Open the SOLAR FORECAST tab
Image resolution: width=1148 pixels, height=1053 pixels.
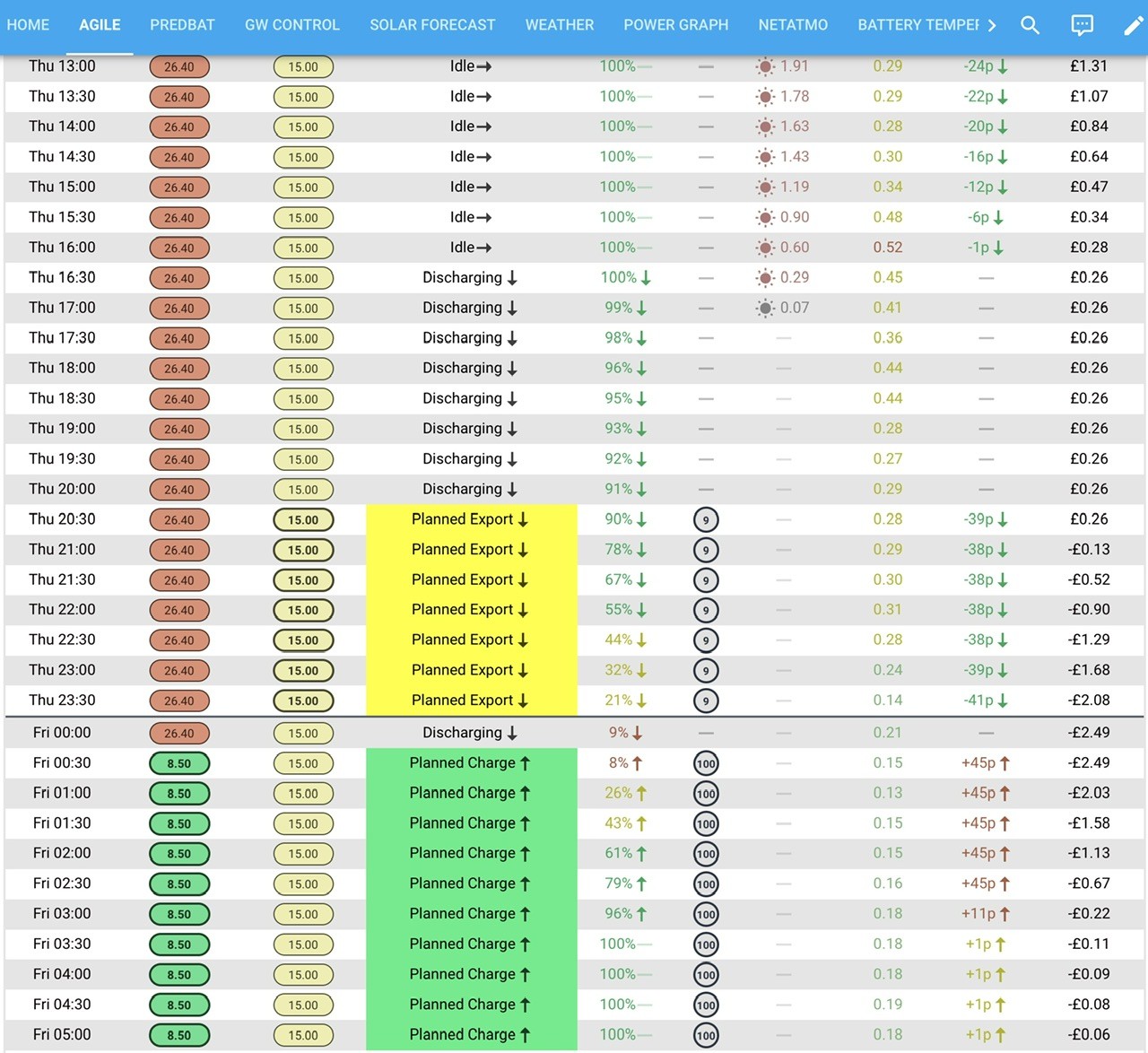pos(432,25)
